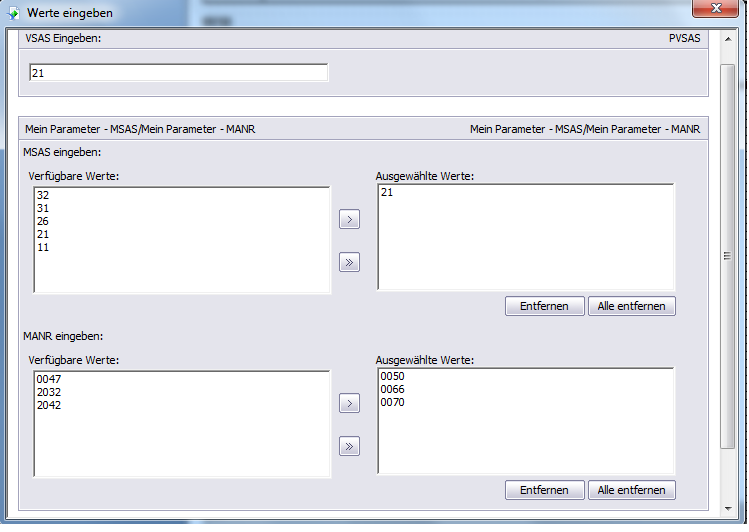
Task: Click Alle entfernen under MSAS selected values
Action: click(x=631, y=306)
